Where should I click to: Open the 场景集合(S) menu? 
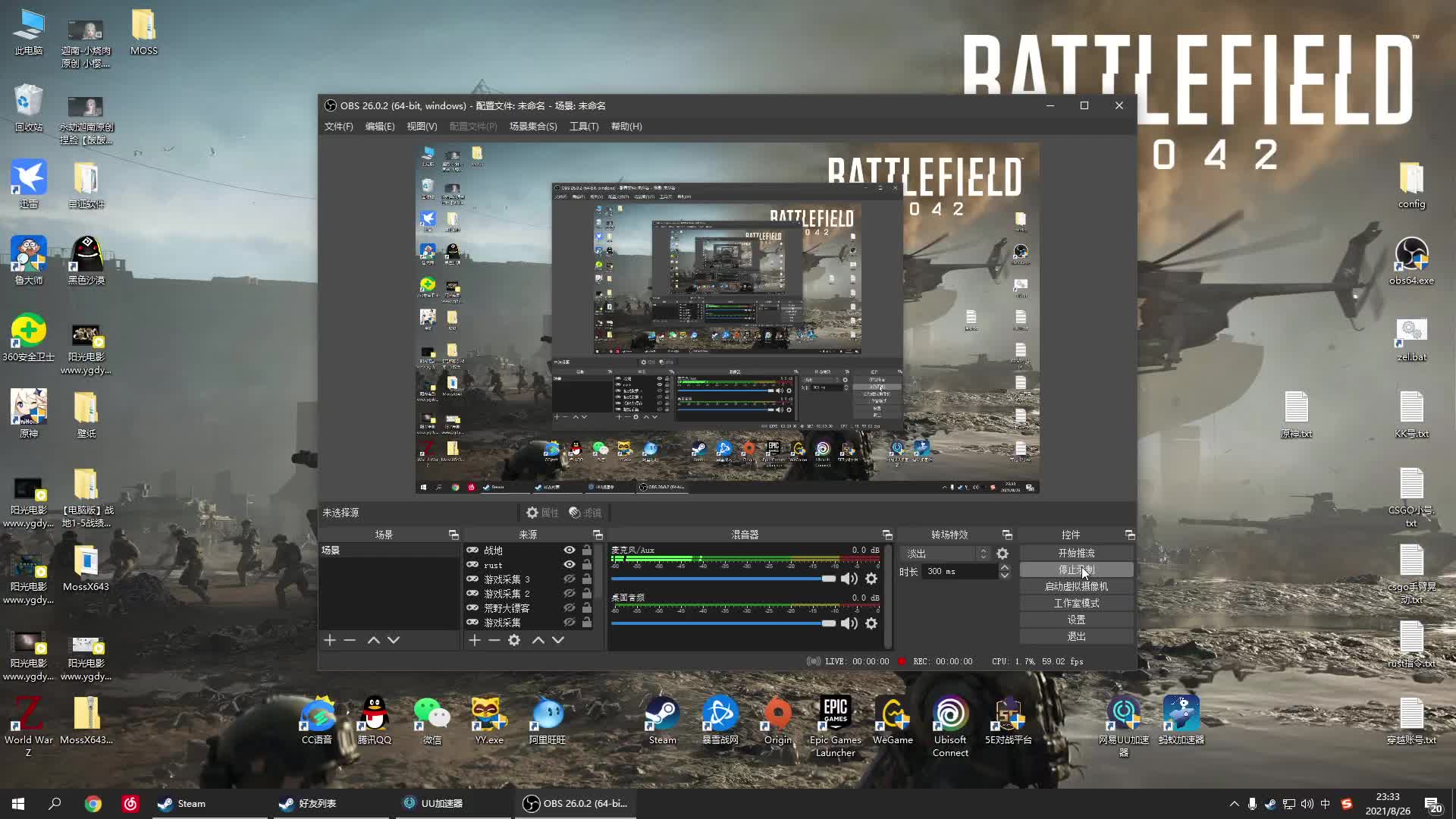532,127
